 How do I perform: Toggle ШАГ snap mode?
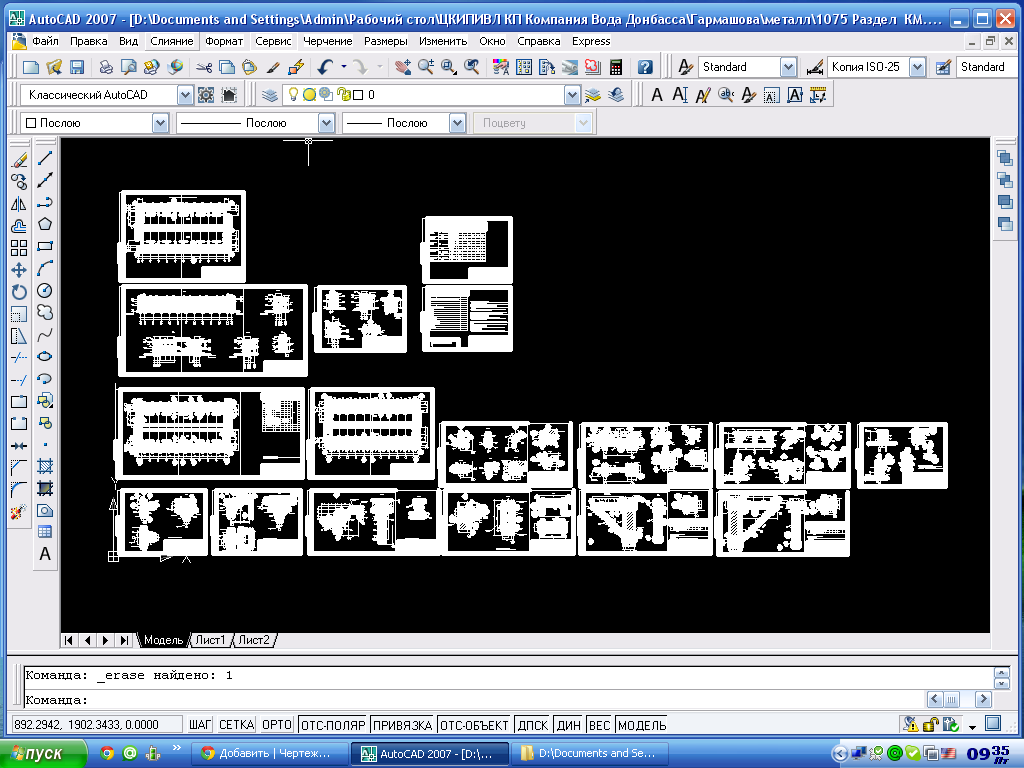tap(200, 725)
